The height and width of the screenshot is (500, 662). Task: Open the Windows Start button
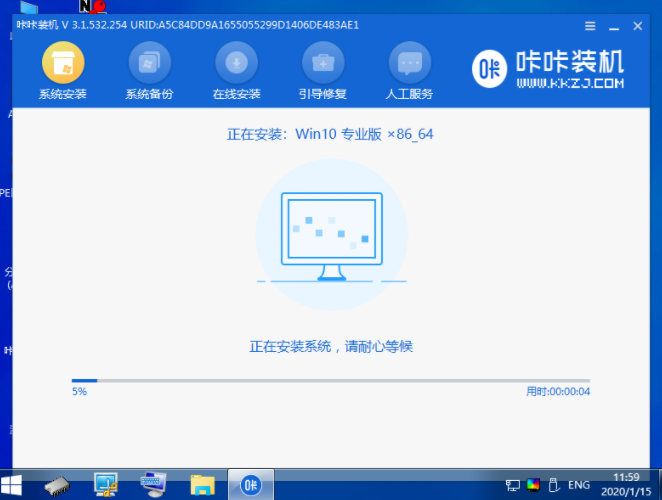[11, 485]
